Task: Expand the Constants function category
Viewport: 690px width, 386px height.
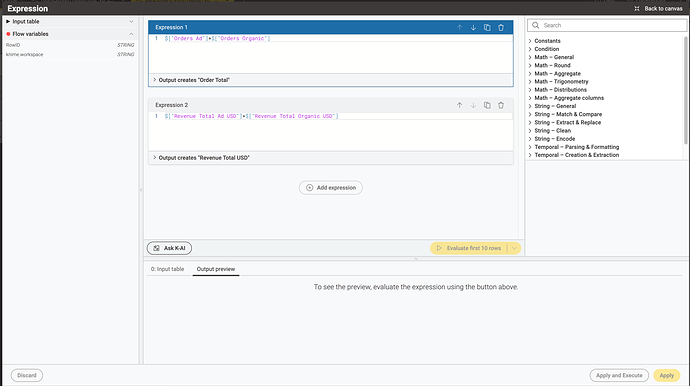Action: (530, 41)
